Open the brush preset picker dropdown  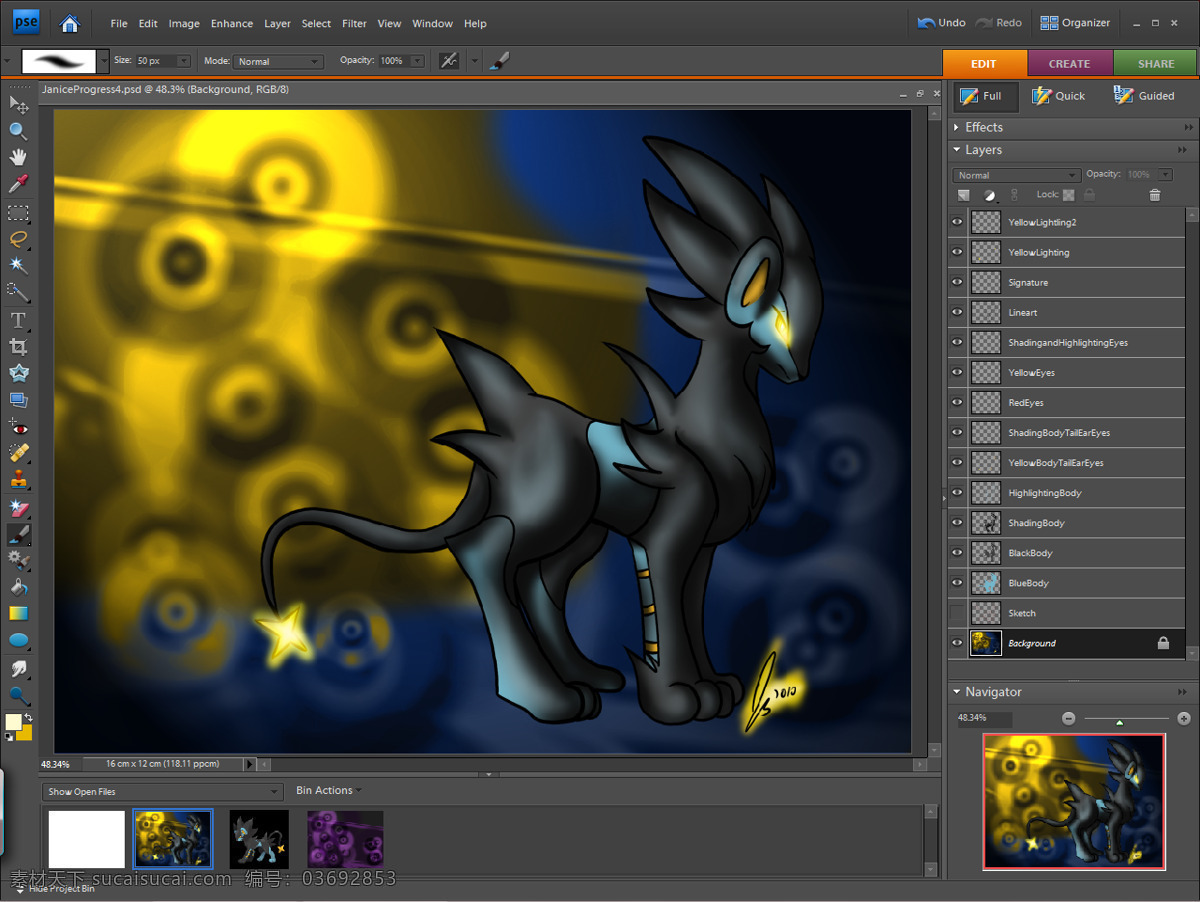[104, 61]
